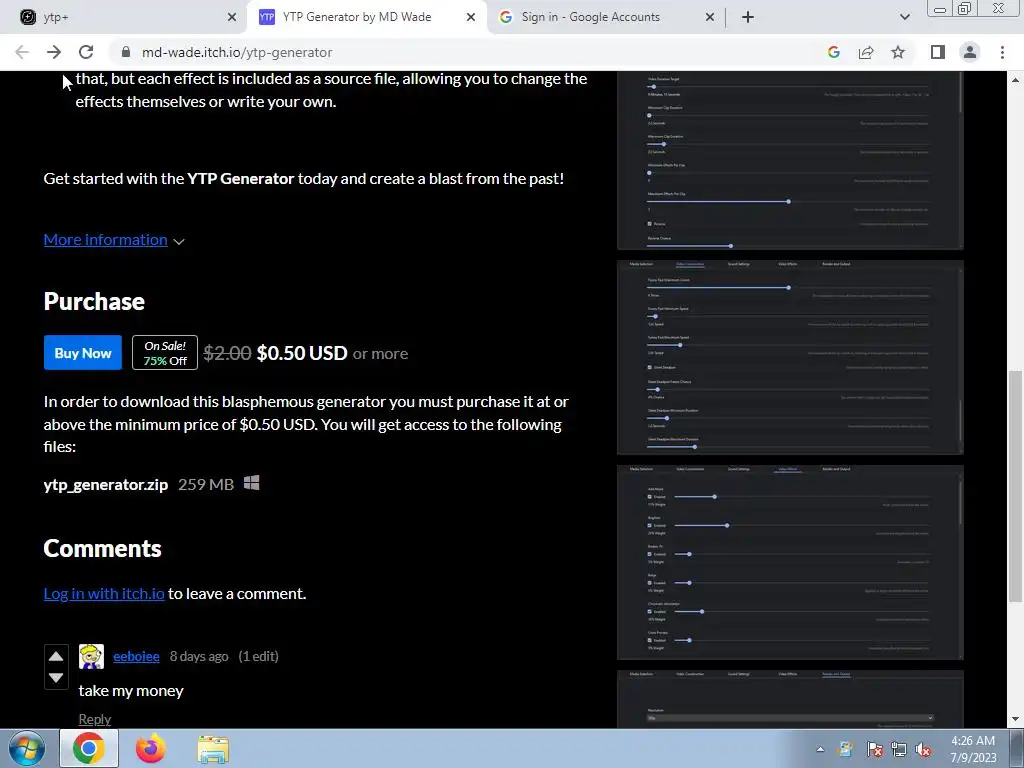Click the scrollbar down arrow

[x=1015, y=720]
